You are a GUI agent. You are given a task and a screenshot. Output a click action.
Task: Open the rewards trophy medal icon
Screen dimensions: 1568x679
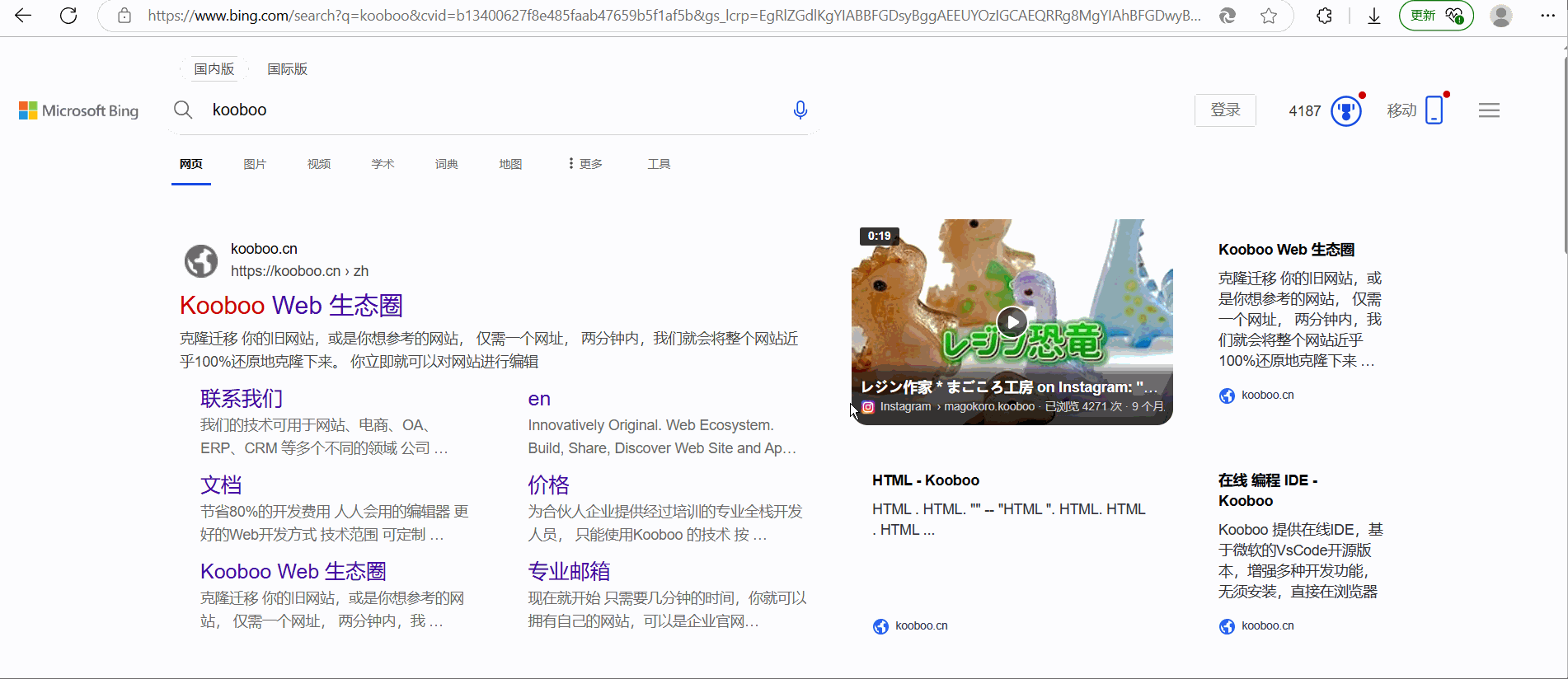(x=1346, y=110)
